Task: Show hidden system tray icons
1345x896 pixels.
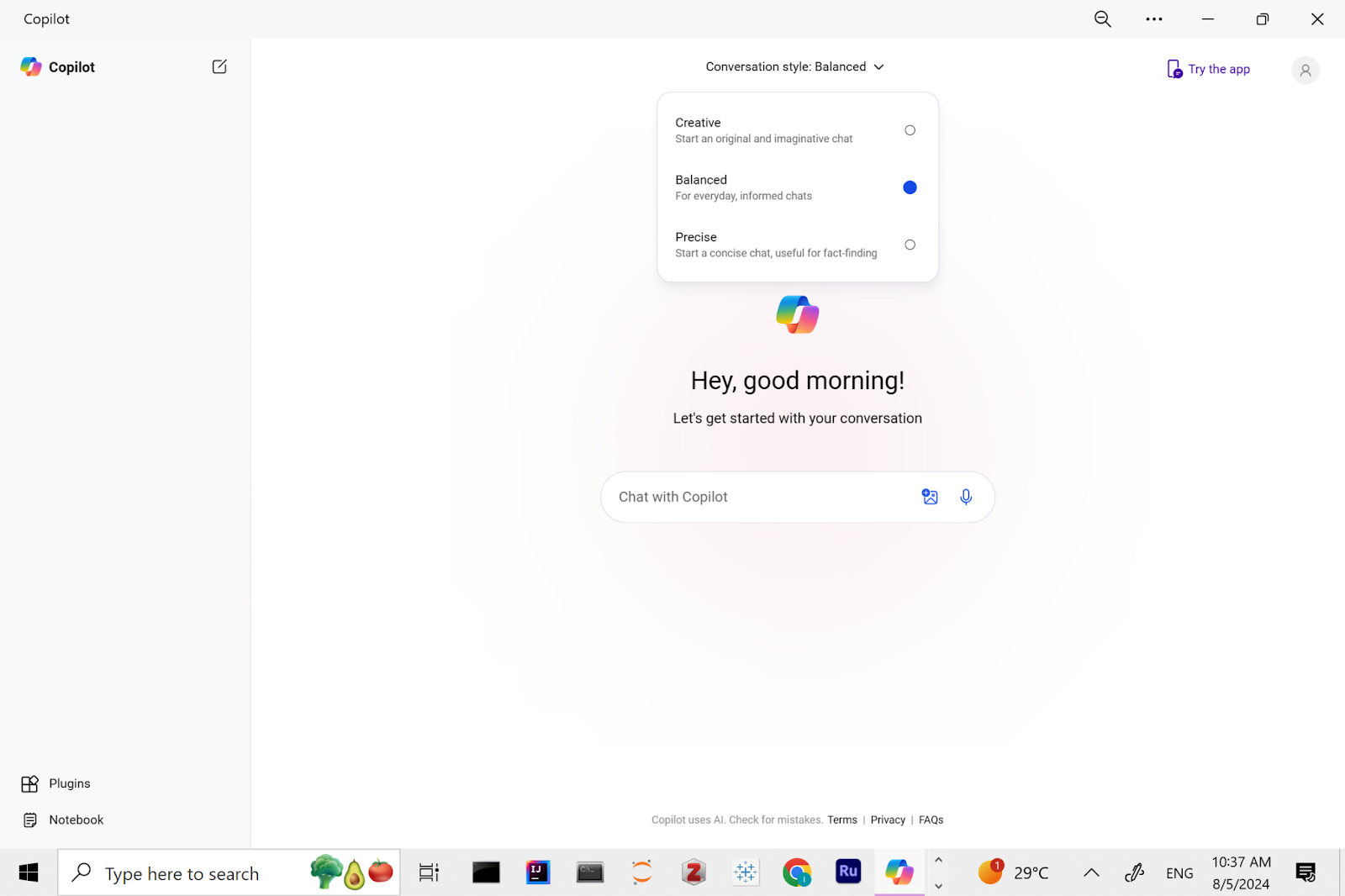Action: [1091, 873]
